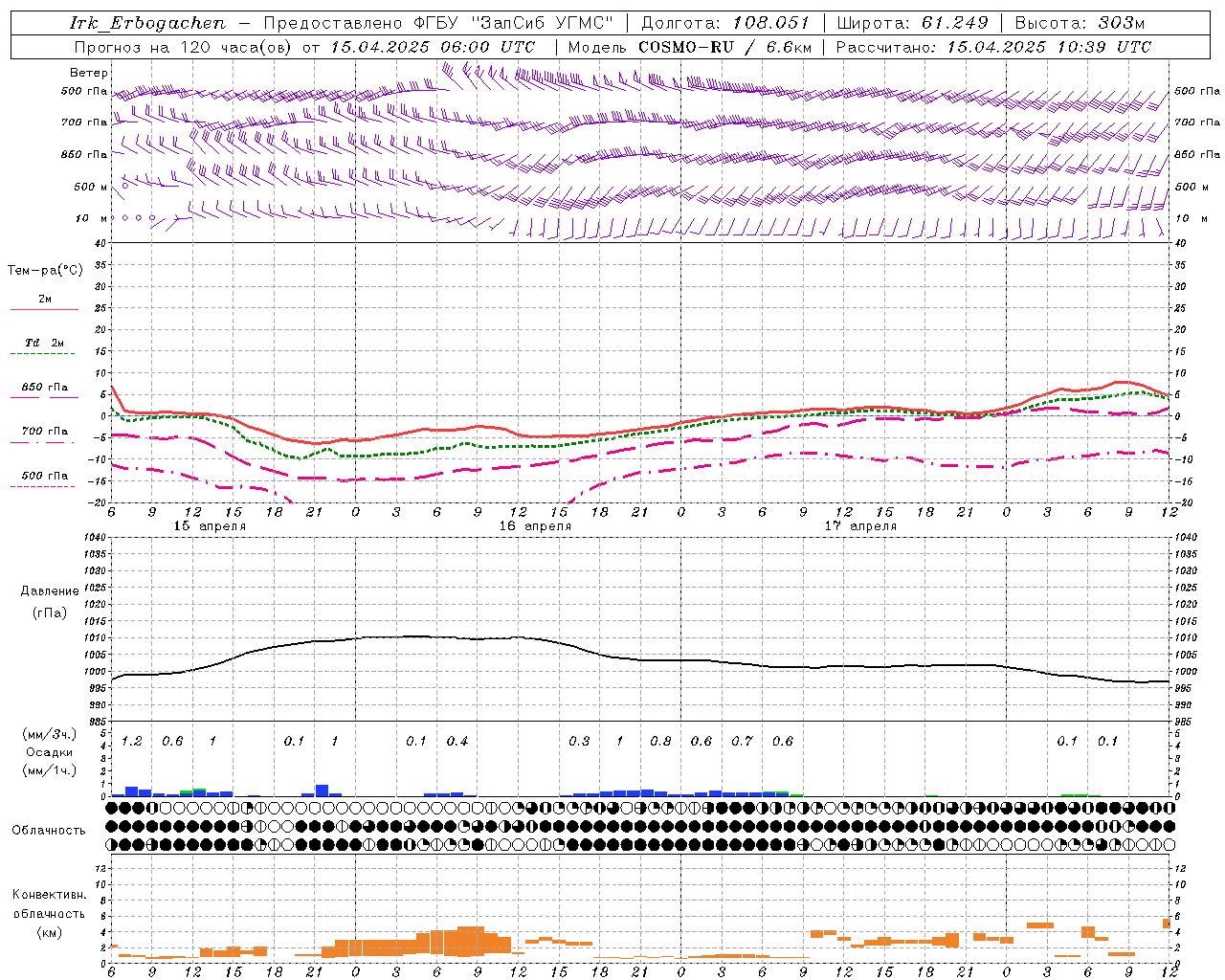Select the text 'Предоставлено ФГБУ "ЗапСиб УГМС"'

[437, 23]
